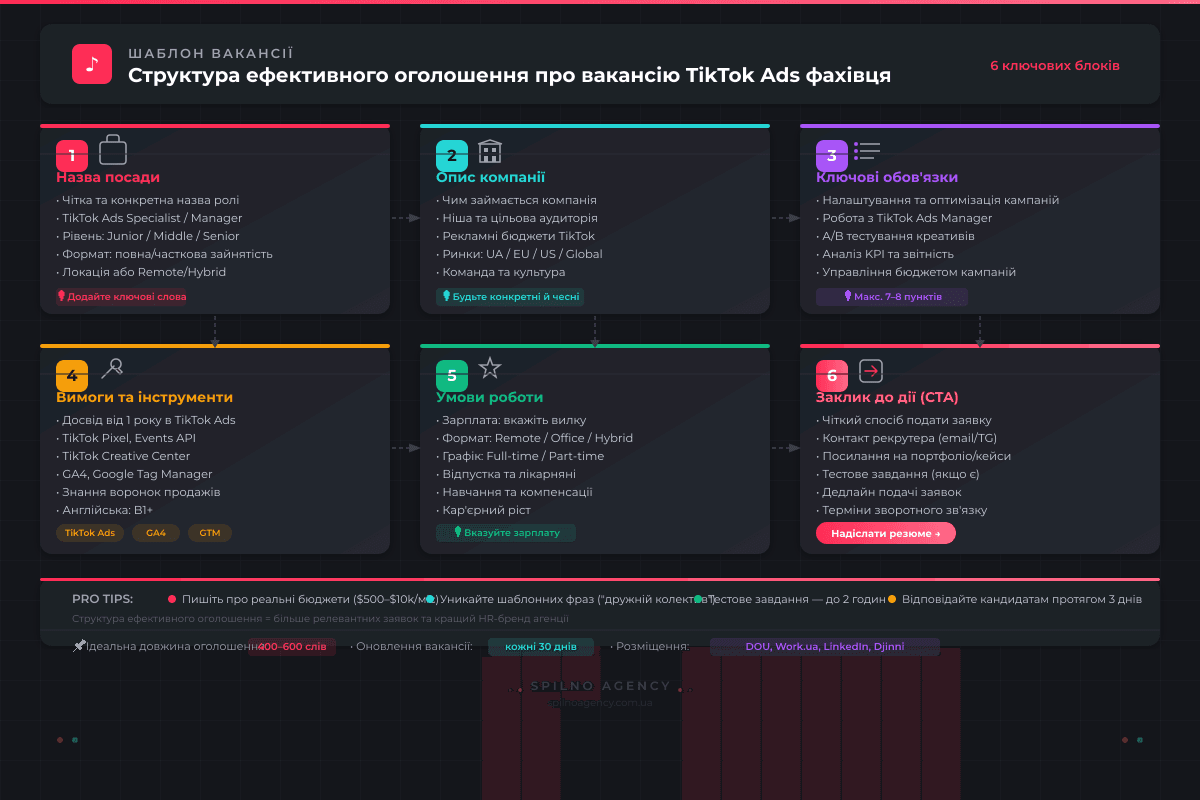Viewport: 1200px width, 800px height.
Task: Click the building icon in card 2
Action: click(x=490, y=152)
